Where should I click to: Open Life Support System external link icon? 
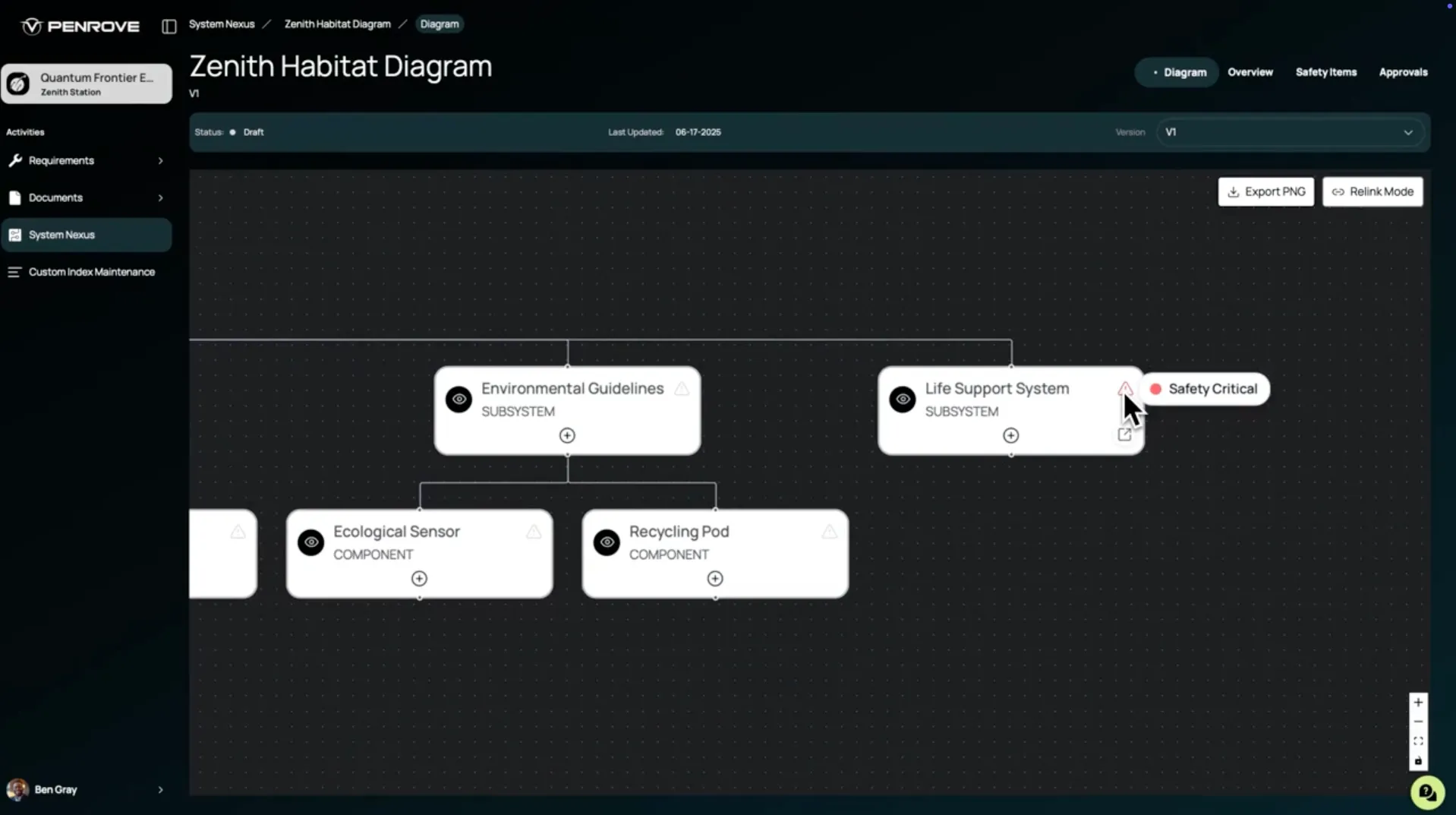click(x=1124, y=434)
